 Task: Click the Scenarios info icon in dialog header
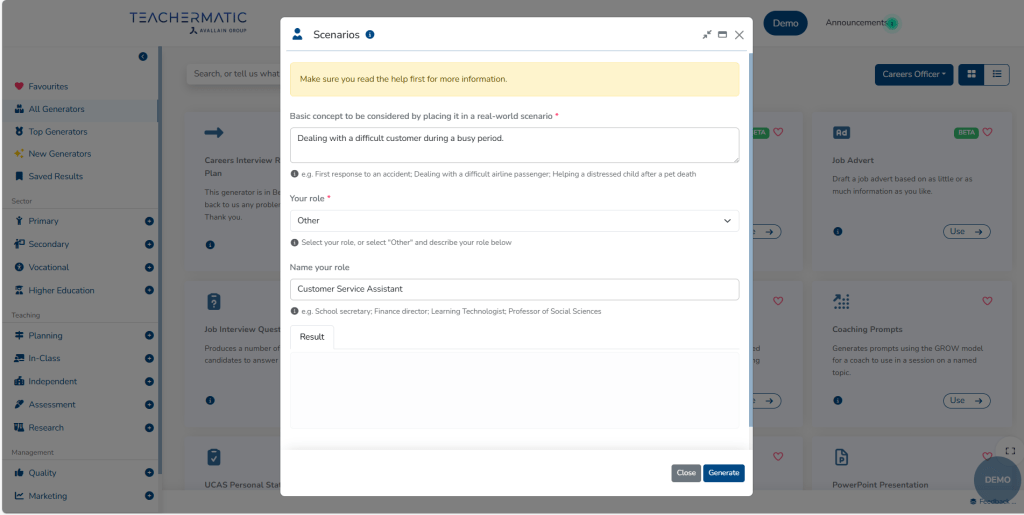[x=370, y=35]
